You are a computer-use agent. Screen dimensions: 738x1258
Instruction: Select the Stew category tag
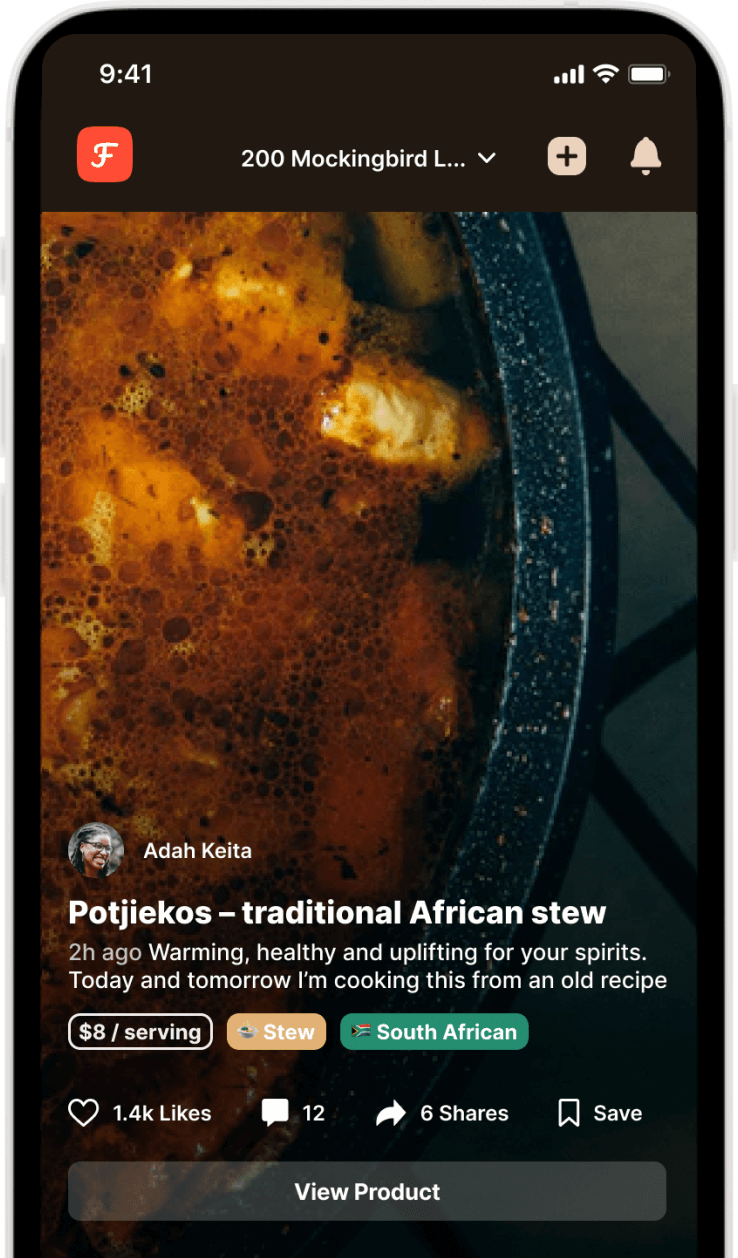point(277,1032)
